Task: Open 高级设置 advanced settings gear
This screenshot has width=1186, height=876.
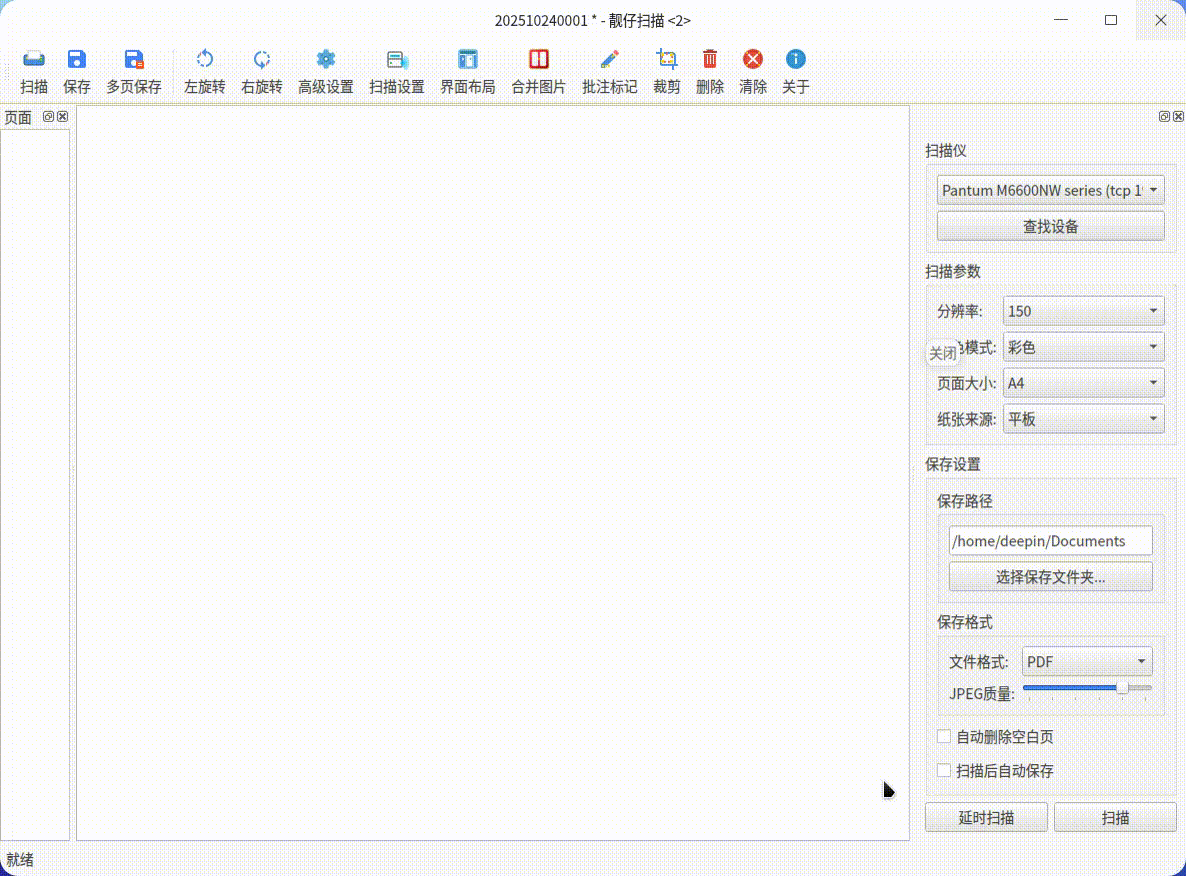Action: (x=325, y=60)
